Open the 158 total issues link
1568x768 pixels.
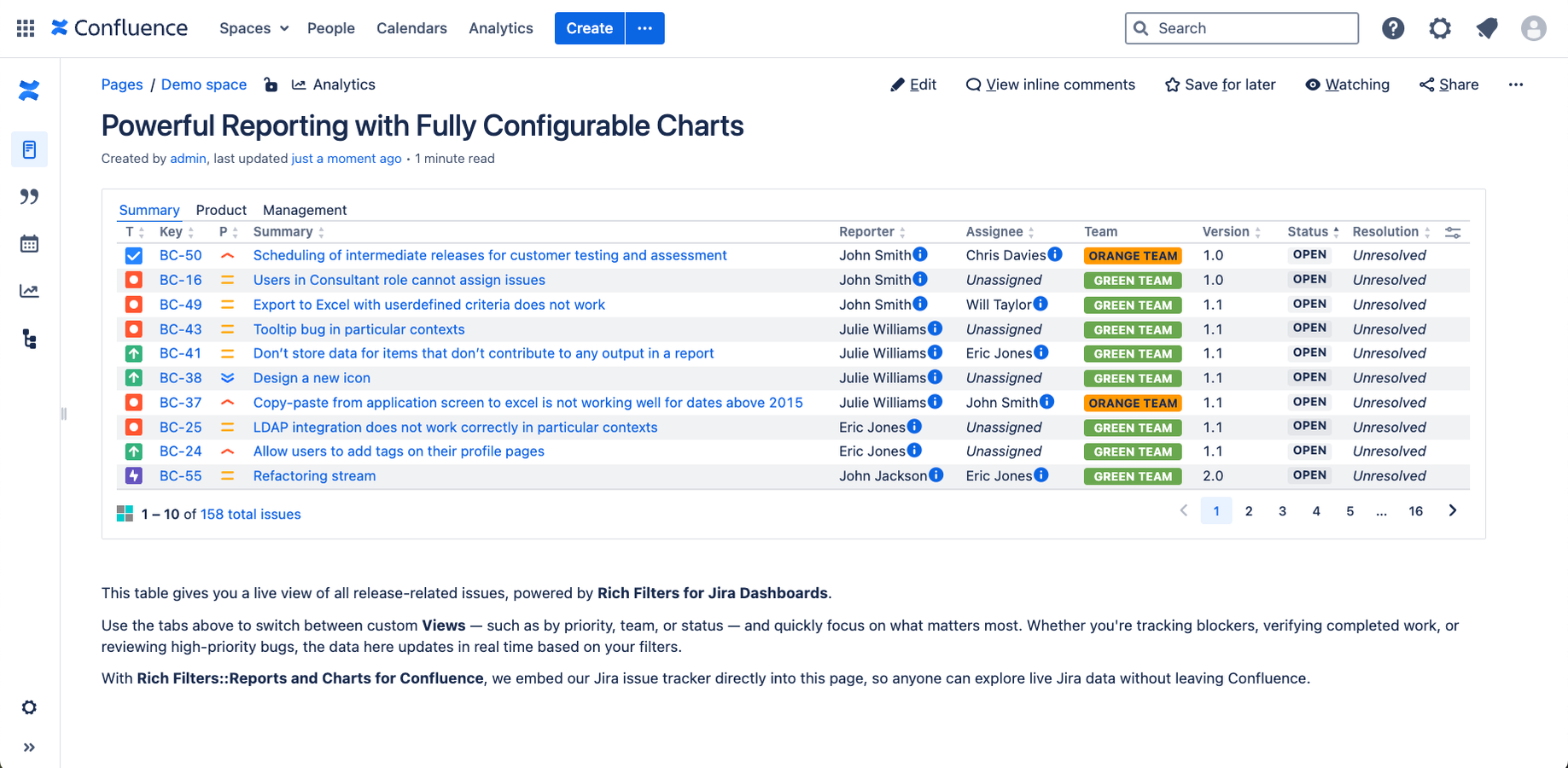click(x=250, y=514)
